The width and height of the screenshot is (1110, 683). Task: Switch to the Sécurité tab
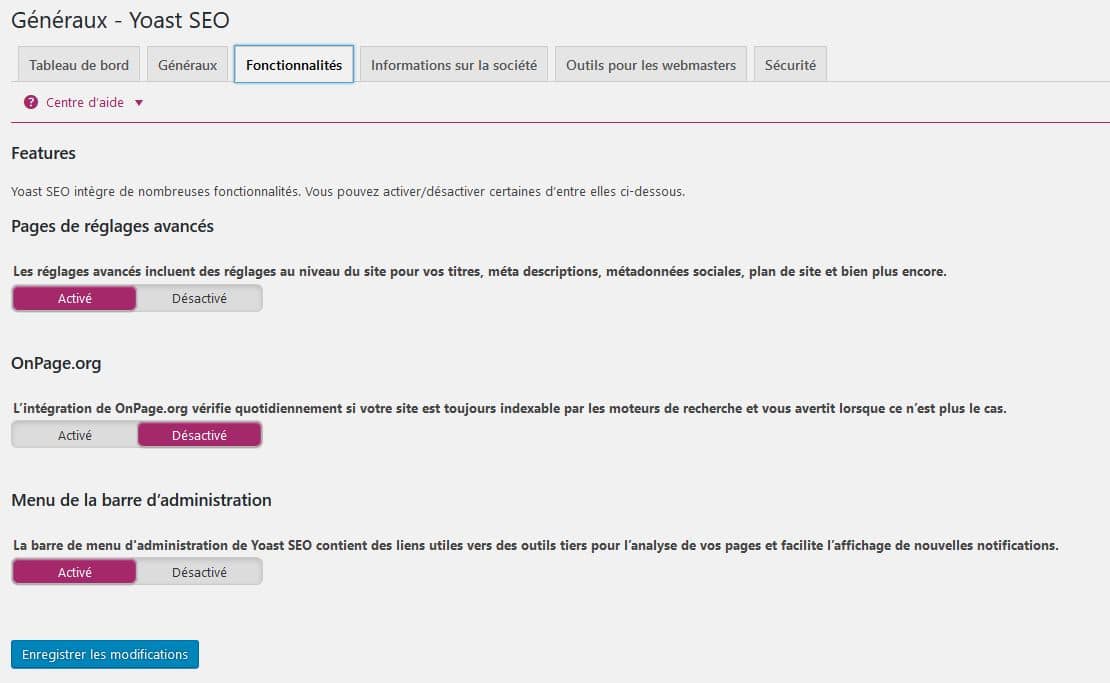pos(790,65)
